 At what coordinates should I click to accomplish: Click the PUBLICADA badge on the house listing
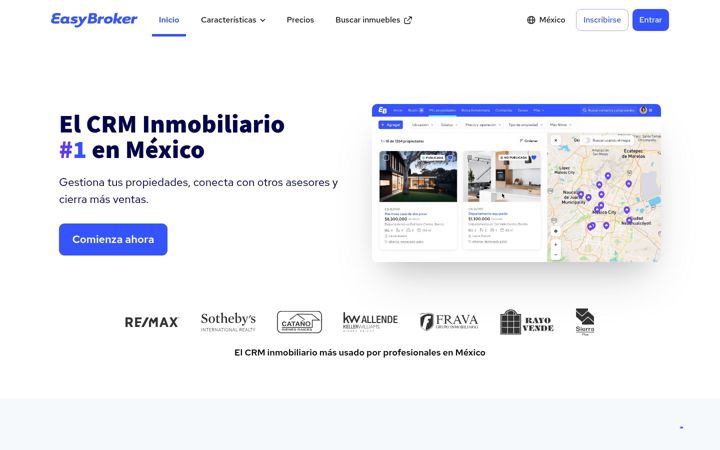433,158
